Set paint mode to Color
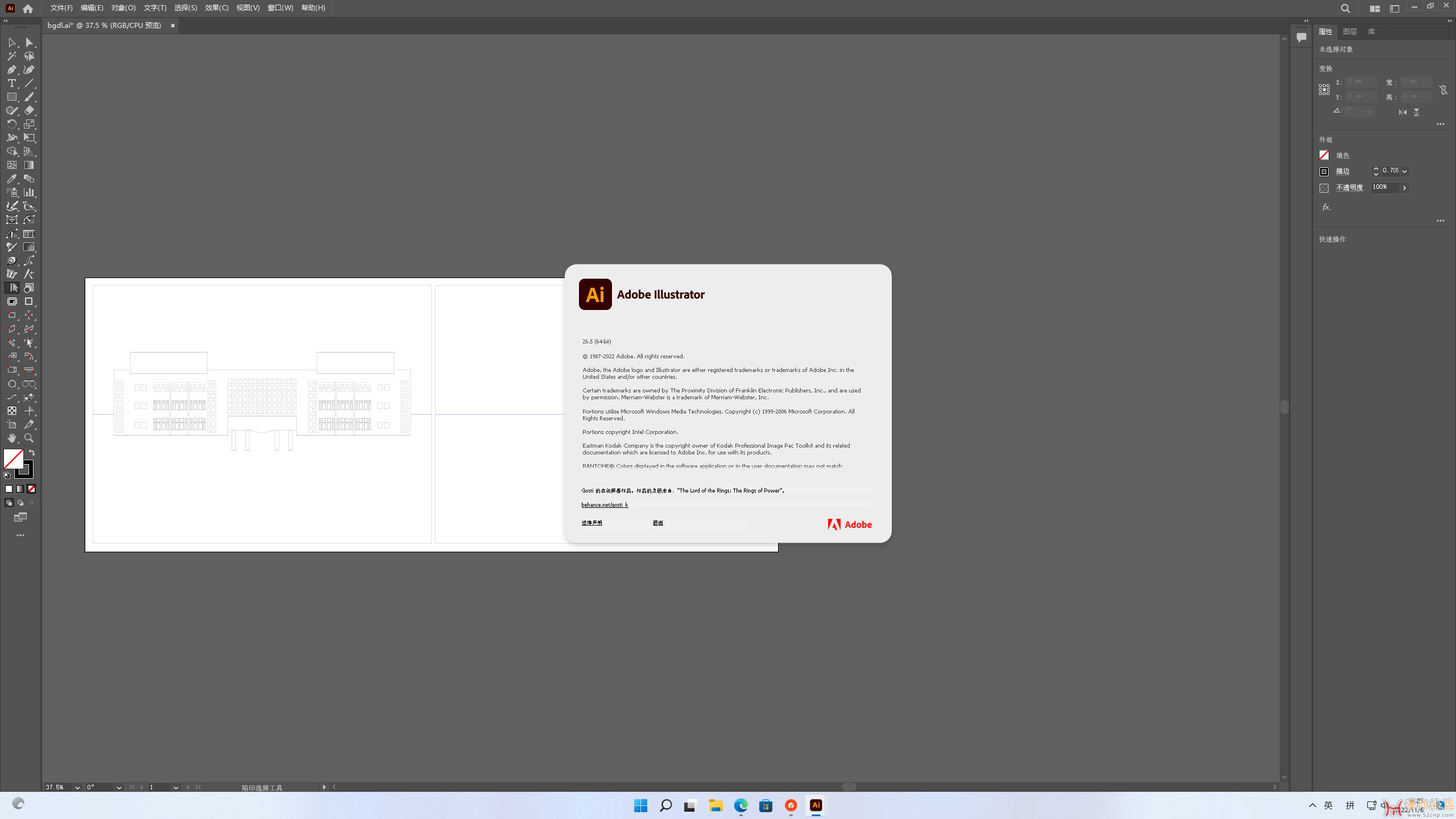This screenshot has width=1456, height=819. tap(9, 489)
